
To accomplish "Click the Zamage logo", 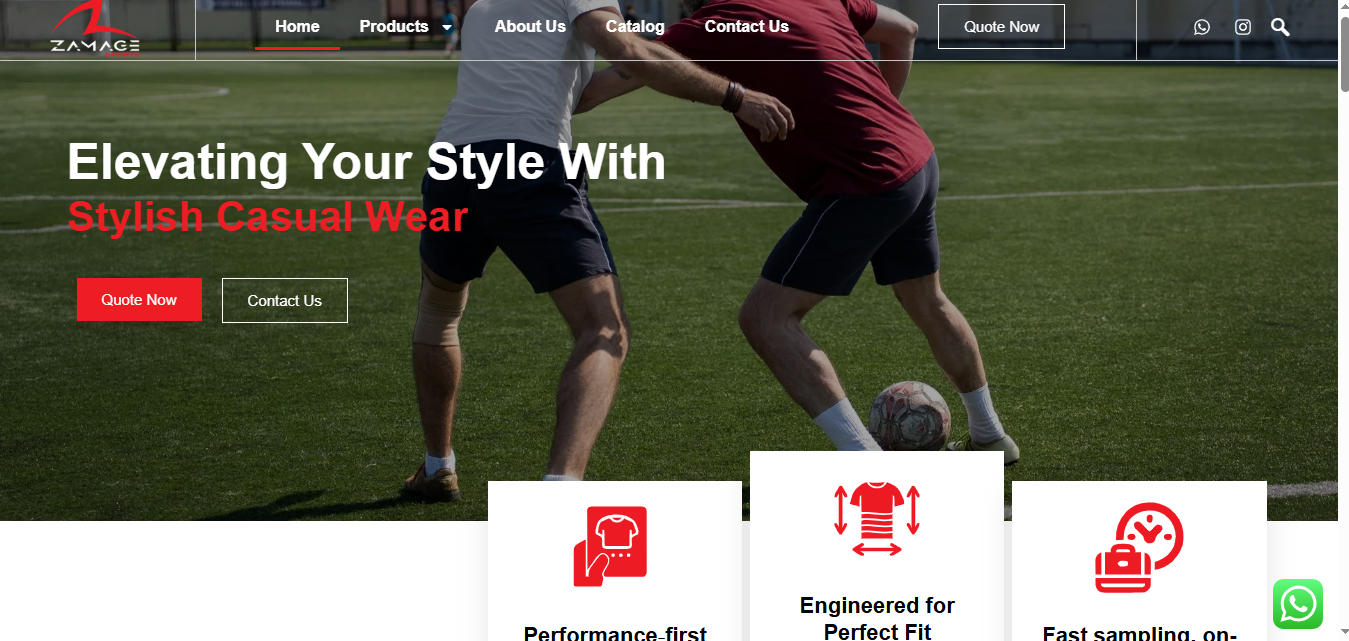I will click(95, 28).
